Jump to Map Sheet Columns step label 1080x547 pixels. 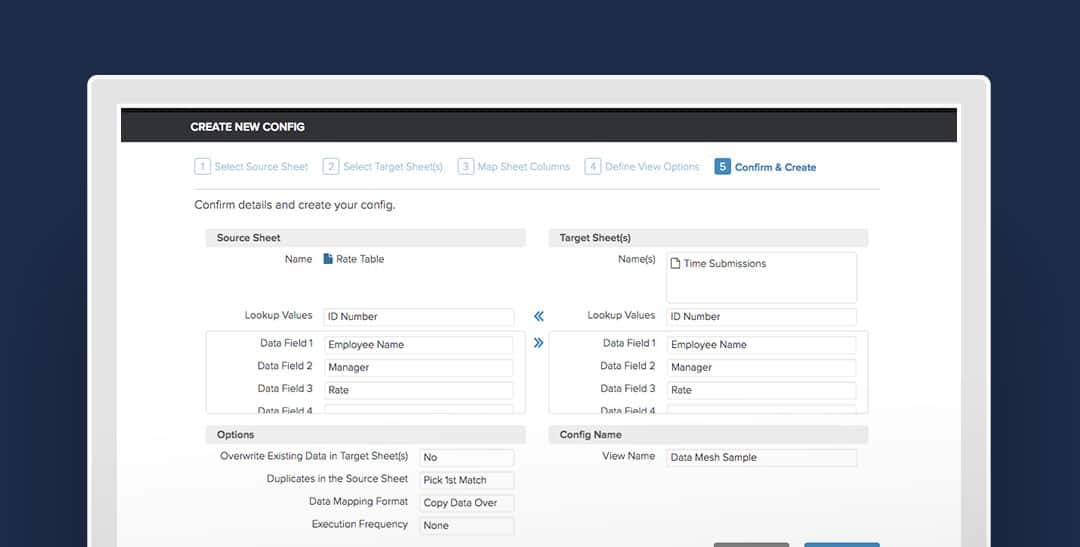pos(523,167)
